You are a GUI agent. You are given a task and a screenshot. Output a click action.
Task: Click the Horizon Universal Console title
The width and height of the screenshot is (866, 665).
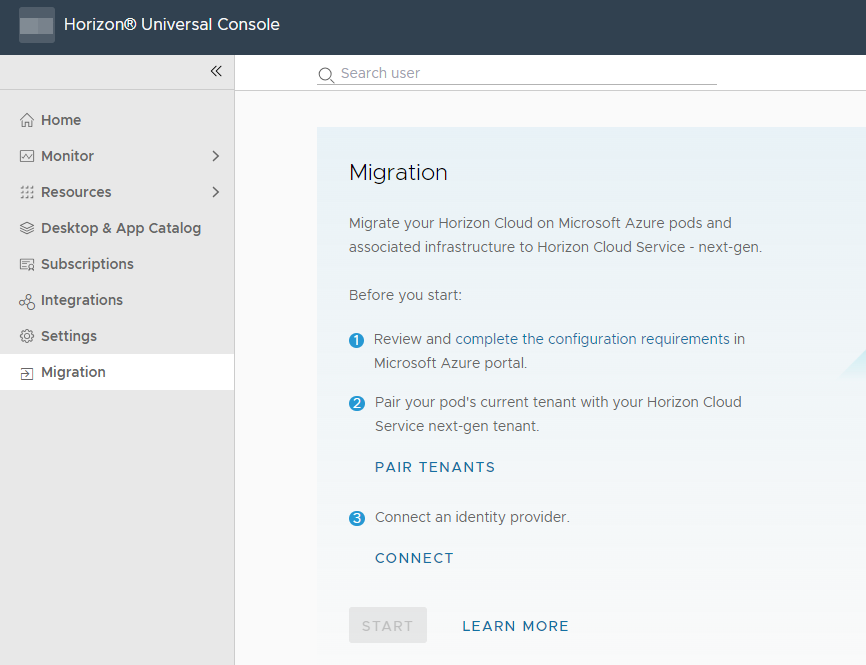[172, 24]
